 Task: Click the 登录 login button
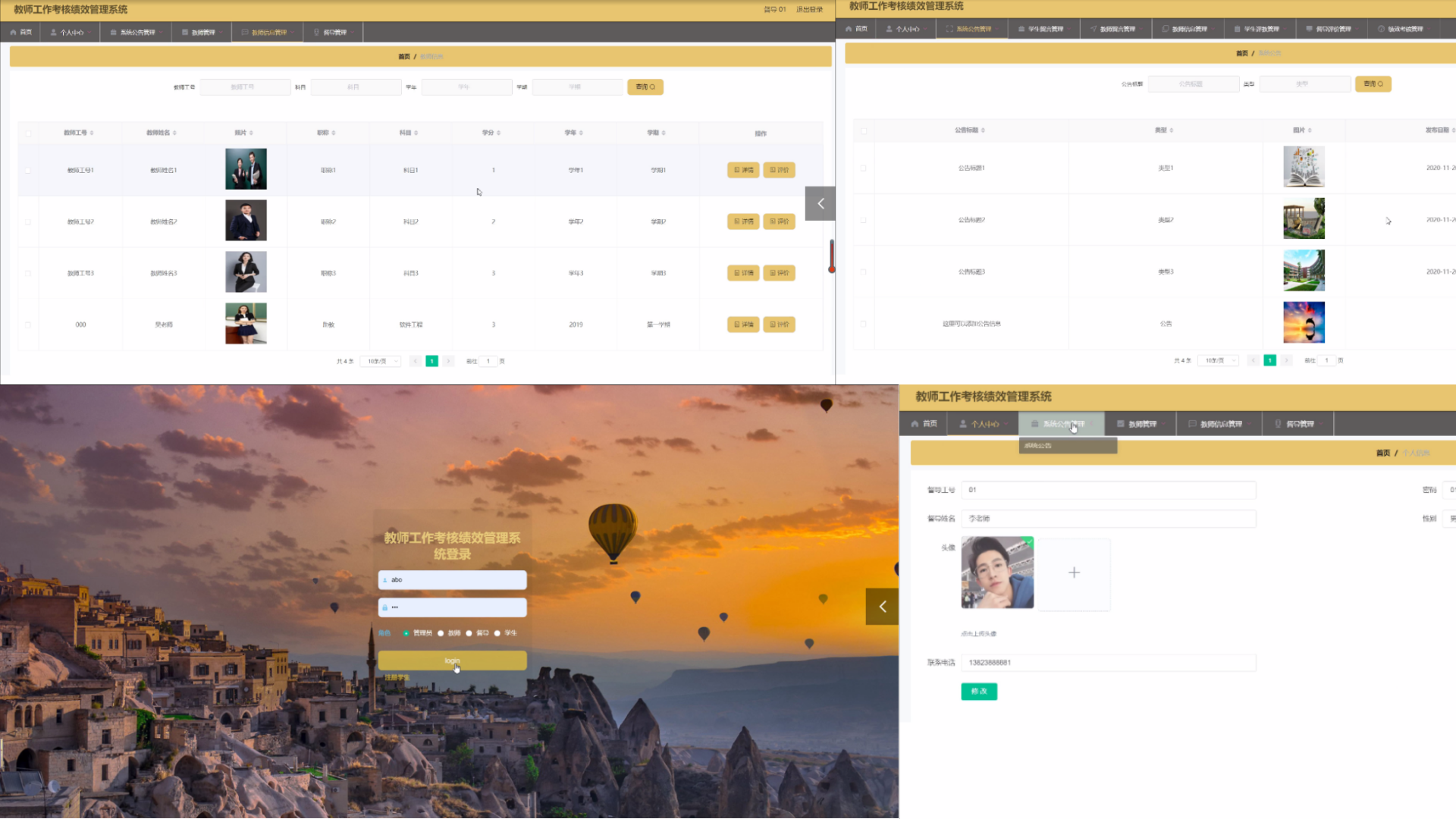click(x=452, y=660)
